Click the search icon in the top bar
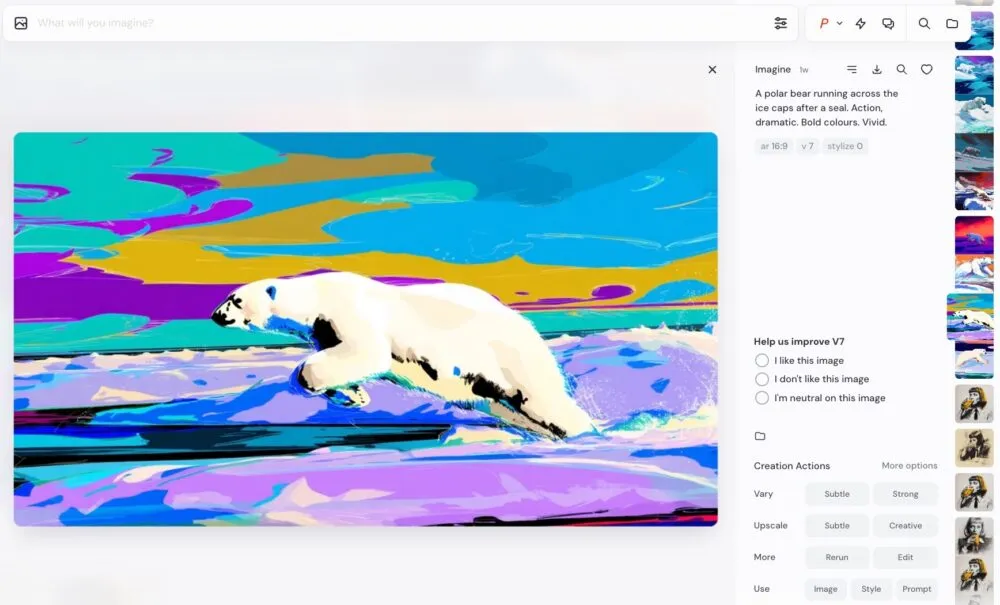 pyautogui.click(x=924, y=23)
